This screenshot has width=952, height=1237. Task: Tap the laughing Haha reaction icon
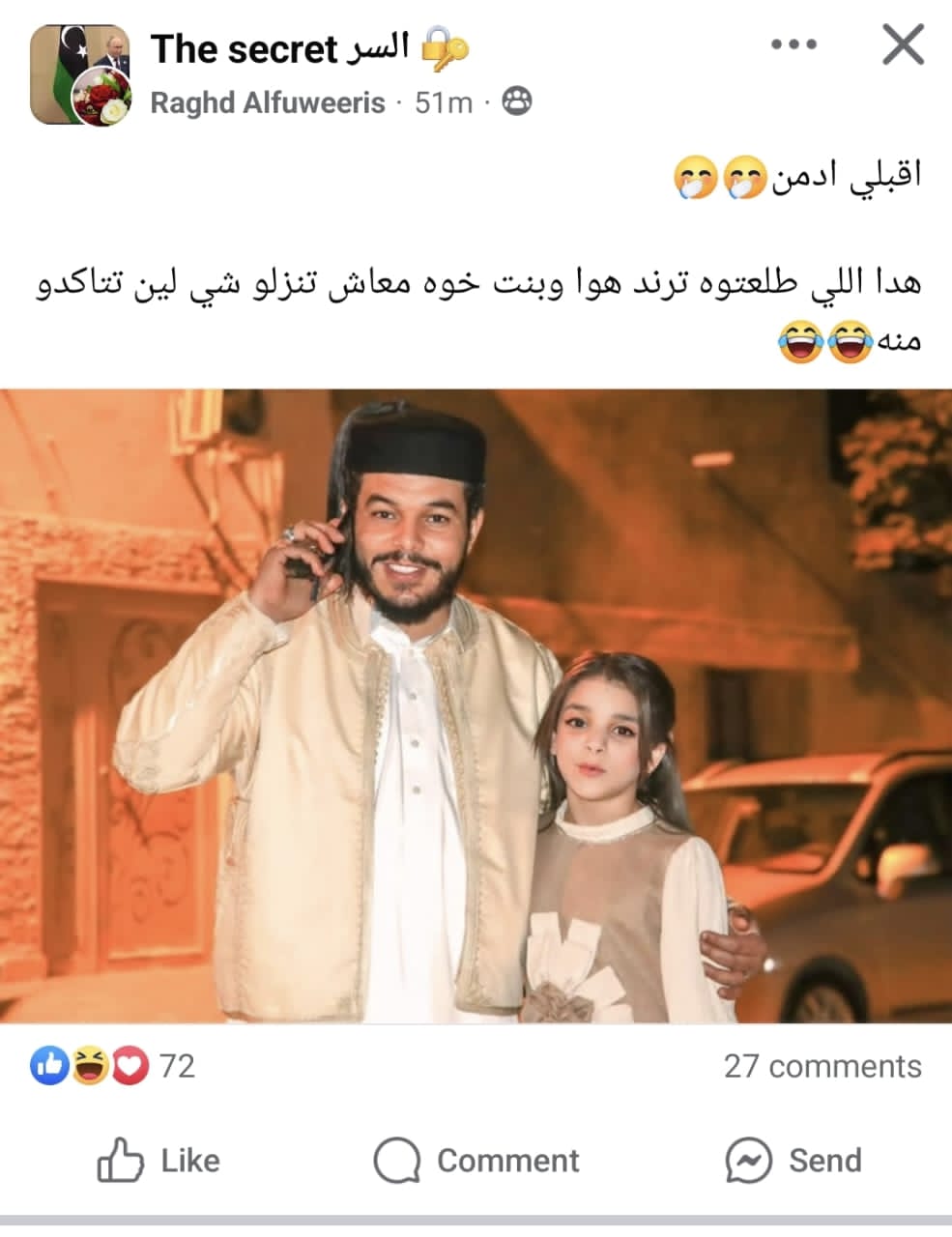(x=89, y=1065)
